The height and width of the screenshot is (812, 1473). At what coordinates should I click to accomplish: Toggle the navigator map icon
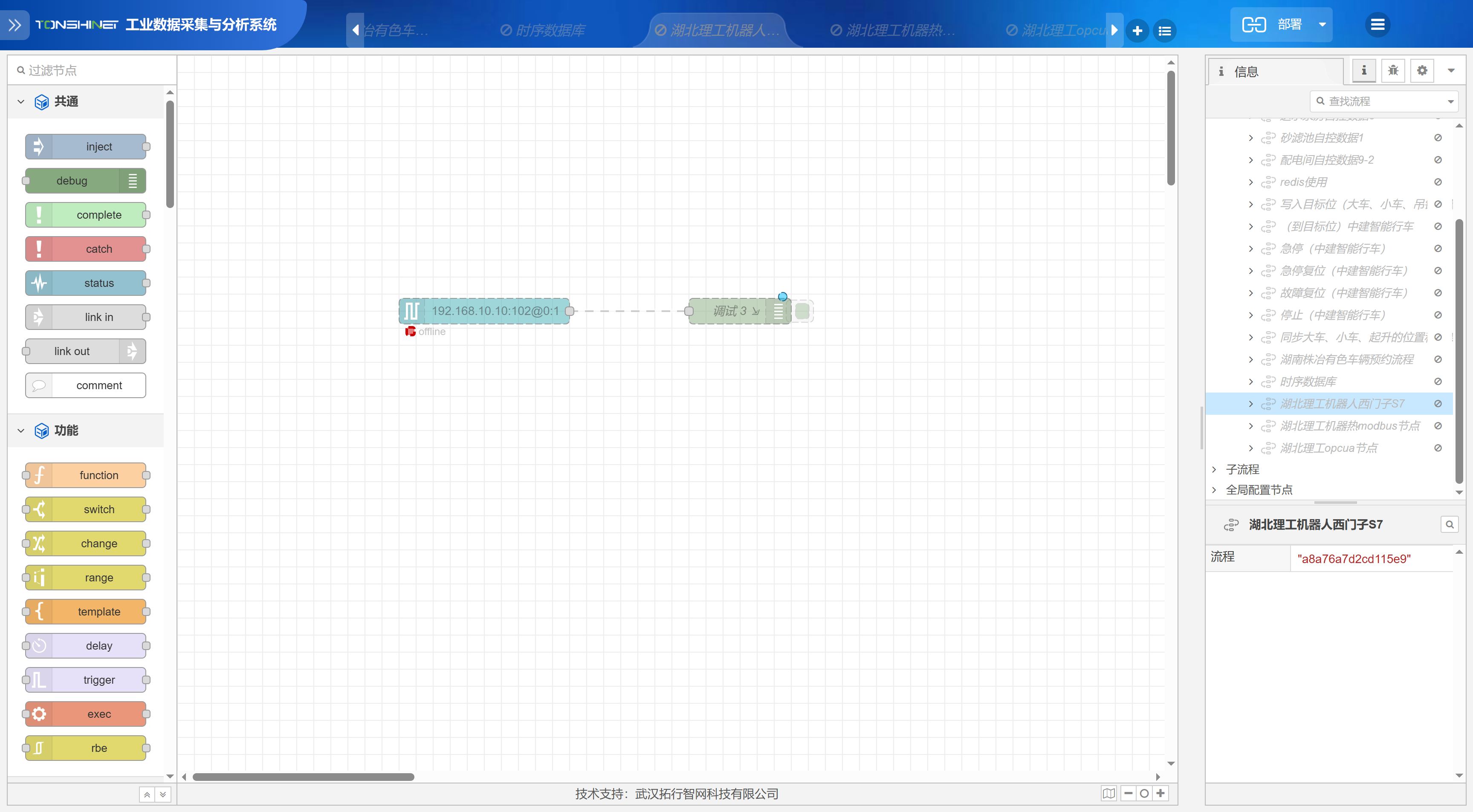pyautogui.click(x=1108, y=793)
